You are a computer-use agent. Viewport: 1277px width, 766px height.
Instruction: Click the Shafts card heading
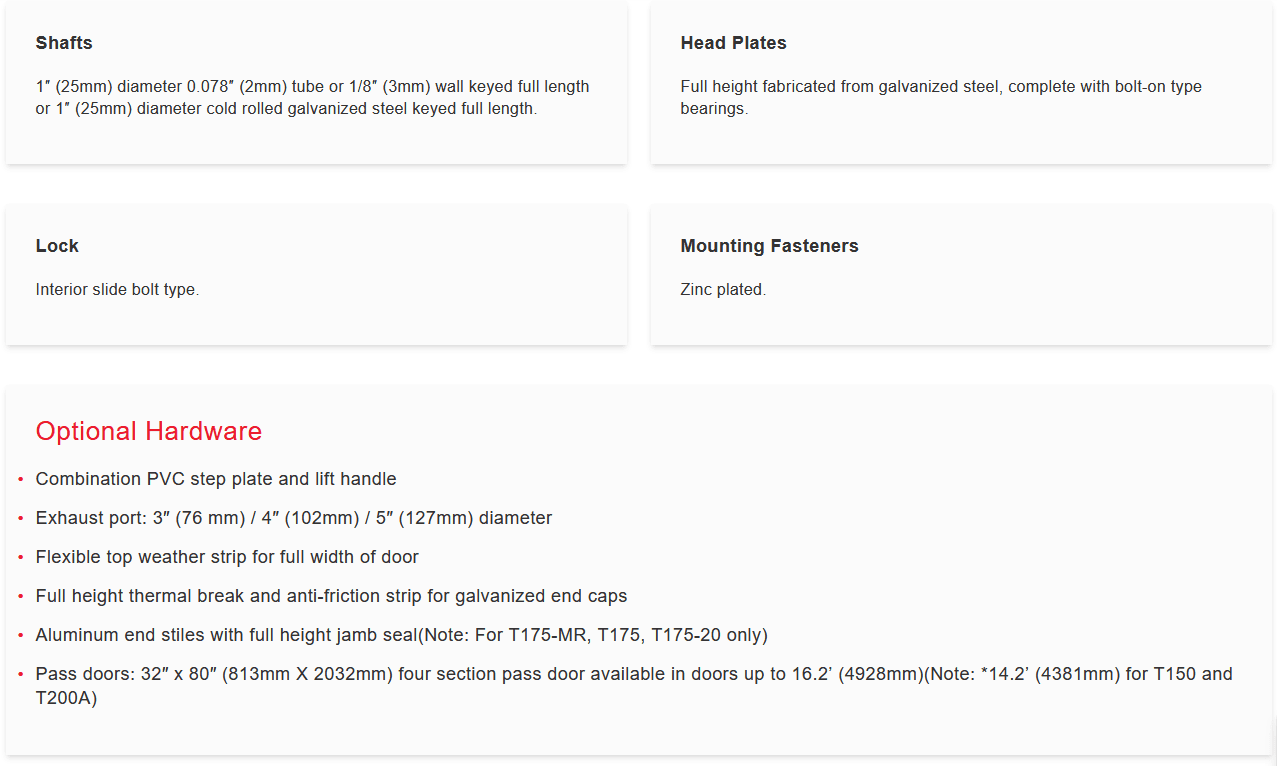pos(64,43)
